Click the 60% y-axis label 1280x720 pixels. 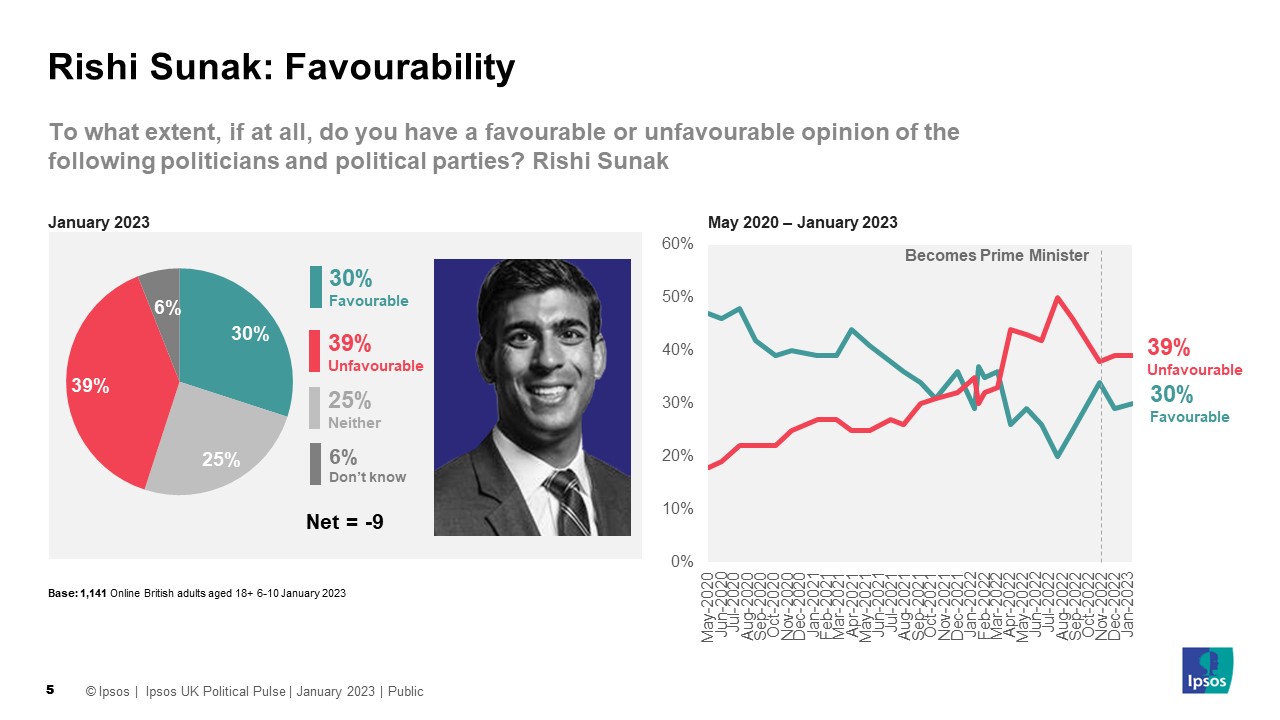pos(677,244)
